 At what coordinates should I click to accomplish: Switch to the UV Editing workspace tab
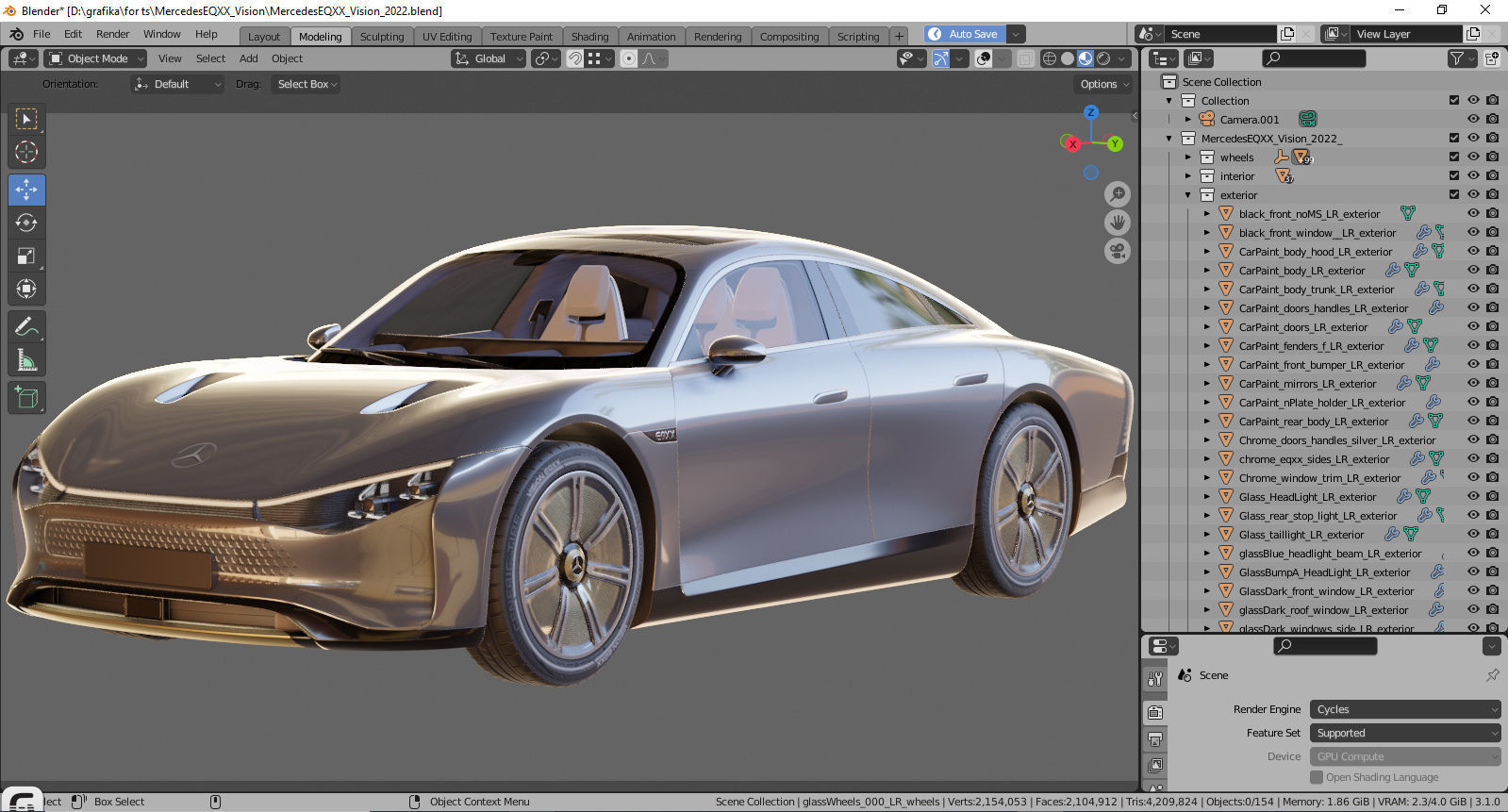click(x=447, y=36)
